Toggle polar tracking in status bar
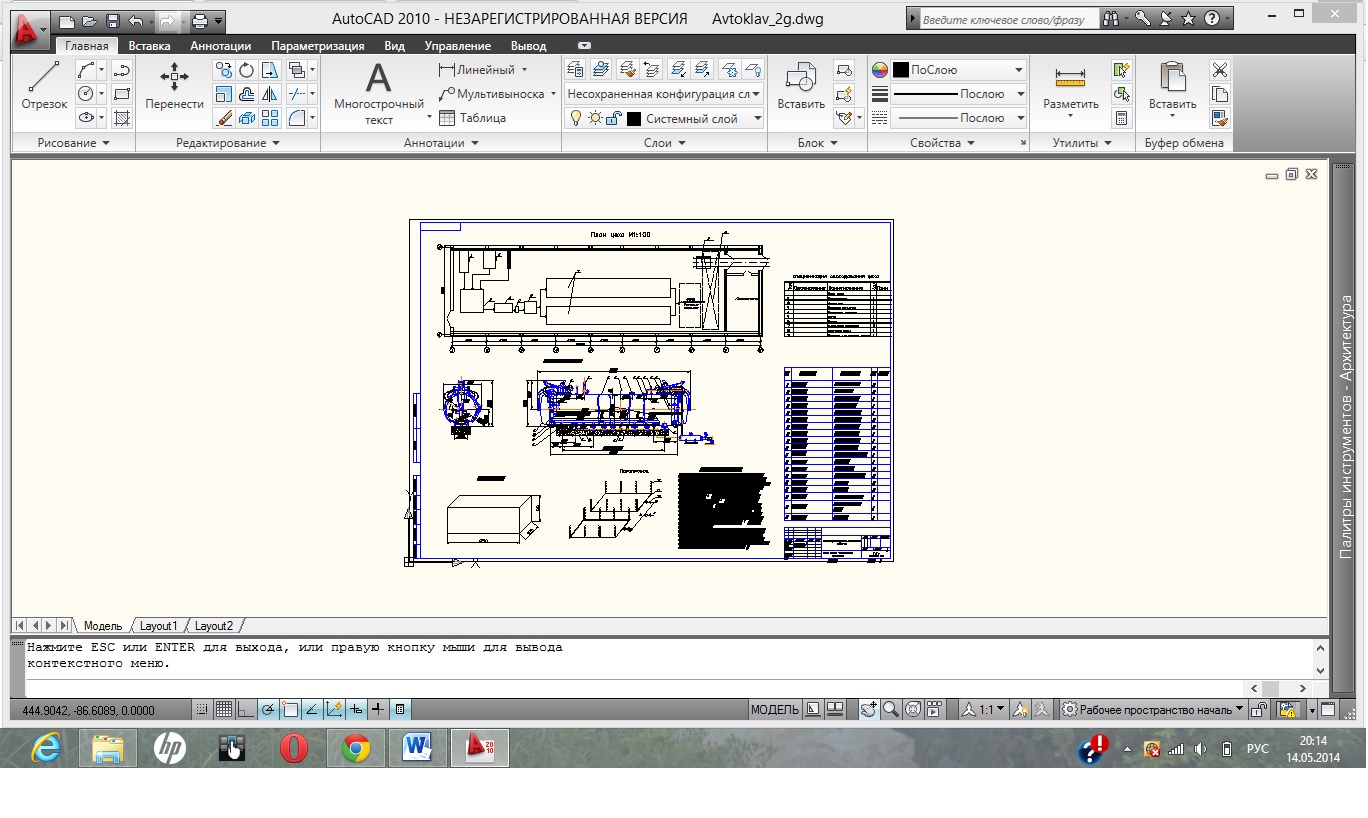Viewport: 1368px width, 818px height. 268,710
